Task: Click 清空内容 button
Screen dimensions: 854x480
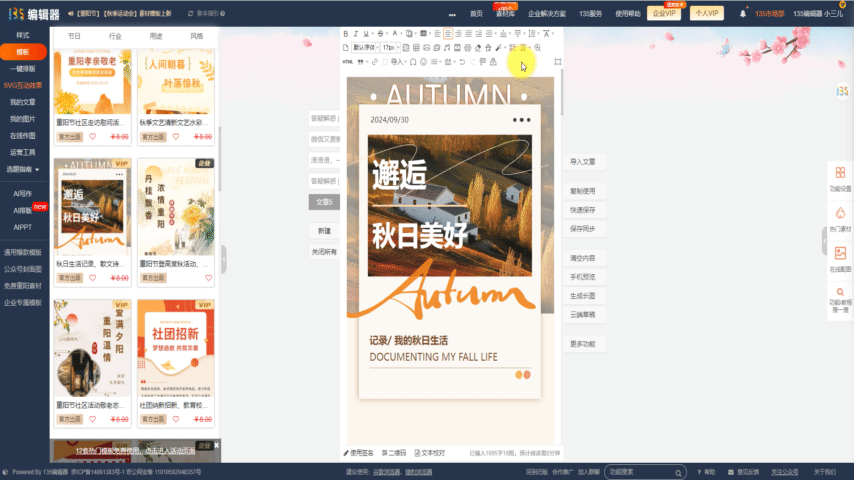Action: [x=583, y=258]
